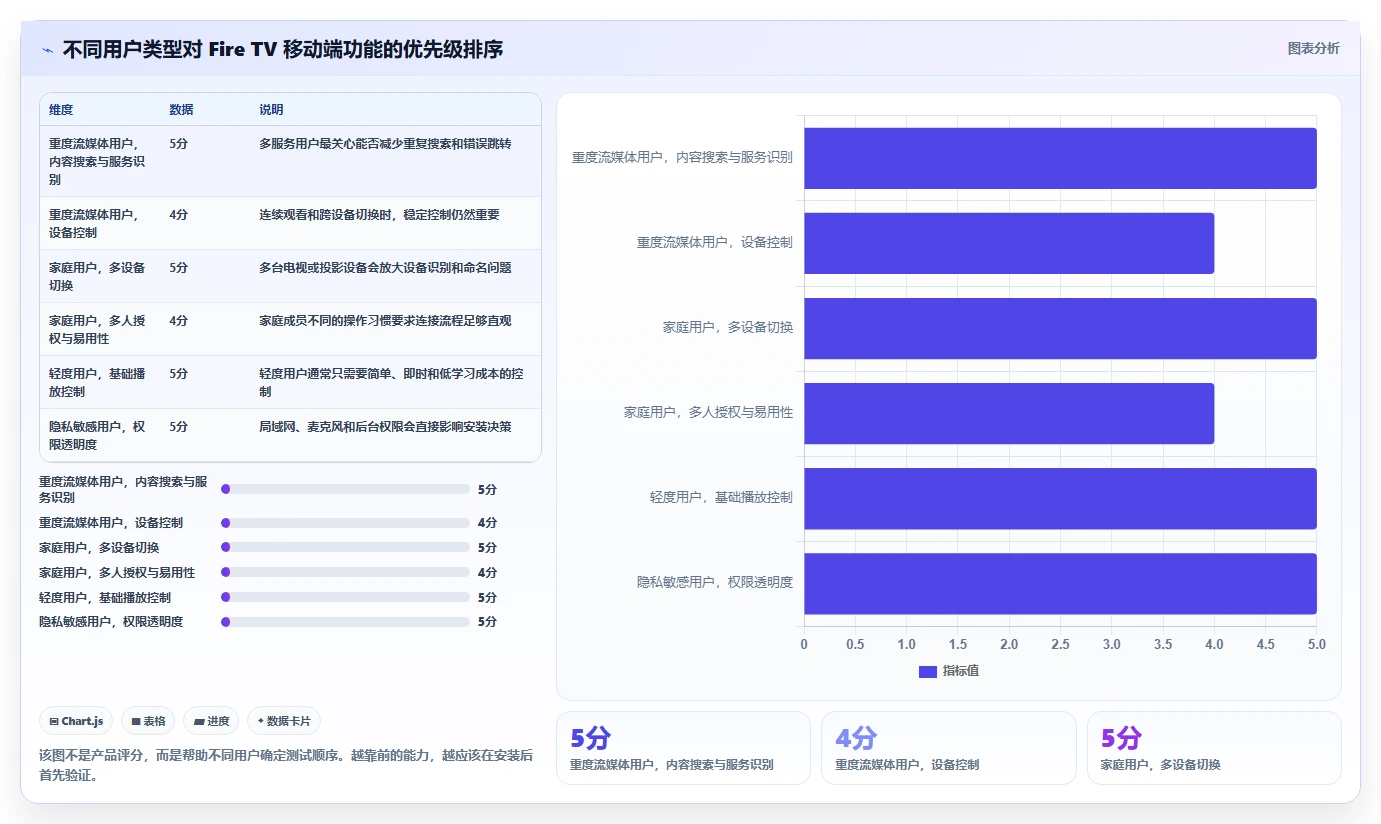Click the 表格 chip
This screenshot has height=824, width=1381.
point(148,721)
